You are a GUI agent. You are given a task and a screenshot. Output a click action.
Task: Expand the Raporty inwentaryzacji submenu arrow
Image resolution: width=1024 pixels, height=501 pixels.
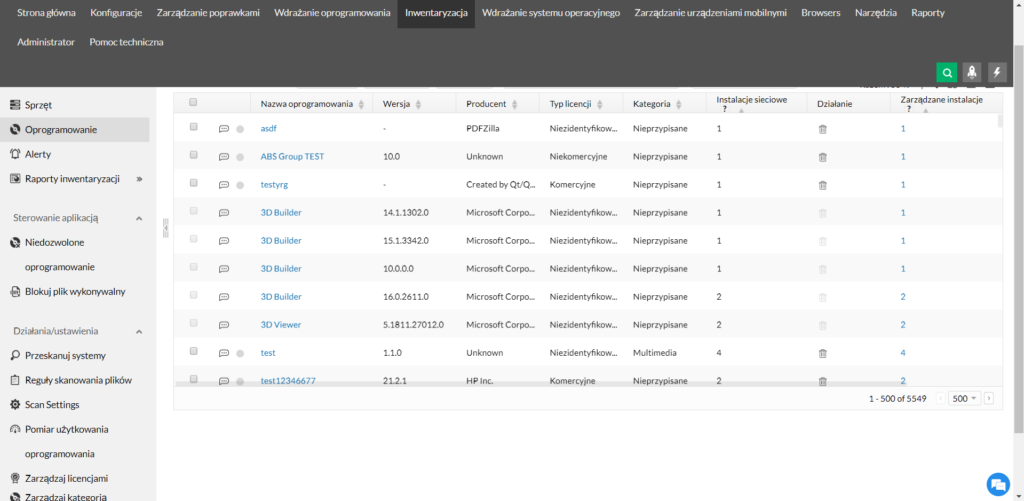tap(139, 179)
